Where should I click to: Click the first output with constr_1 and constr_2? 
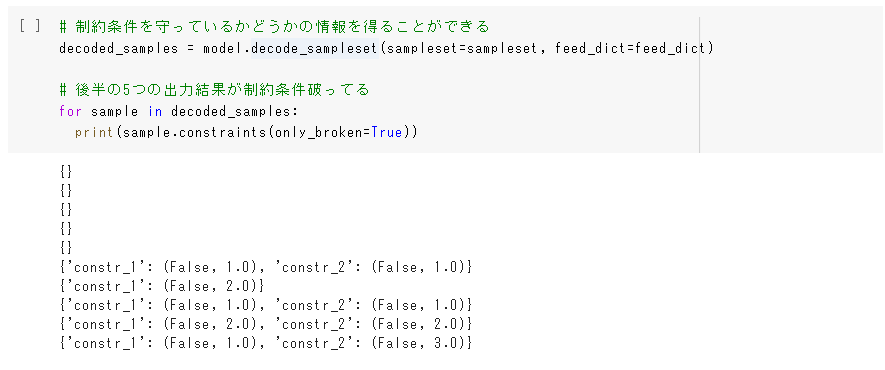tap(265, 266)
